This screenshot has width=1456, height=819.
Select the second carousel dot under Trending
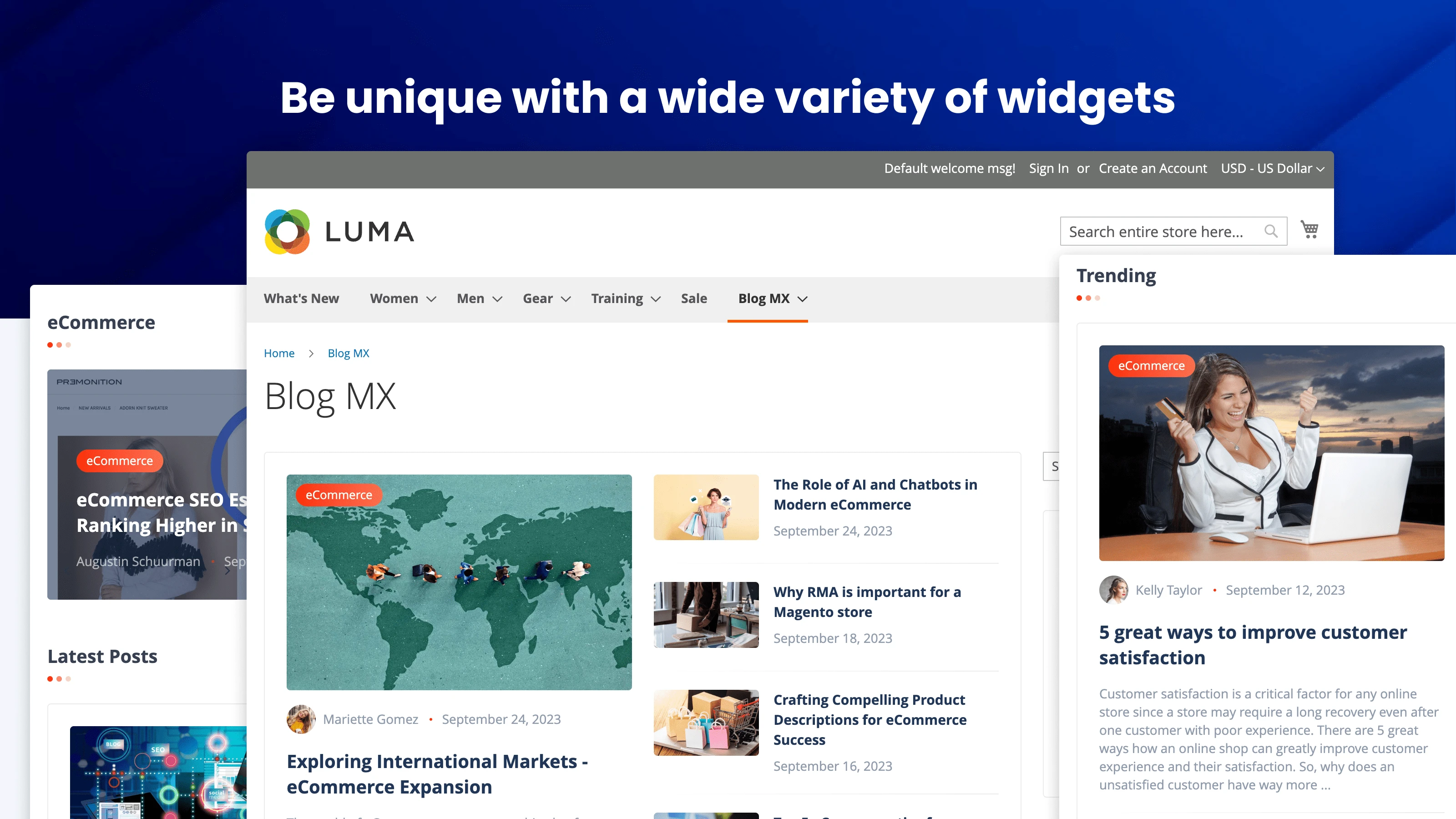pos(1090,298)
